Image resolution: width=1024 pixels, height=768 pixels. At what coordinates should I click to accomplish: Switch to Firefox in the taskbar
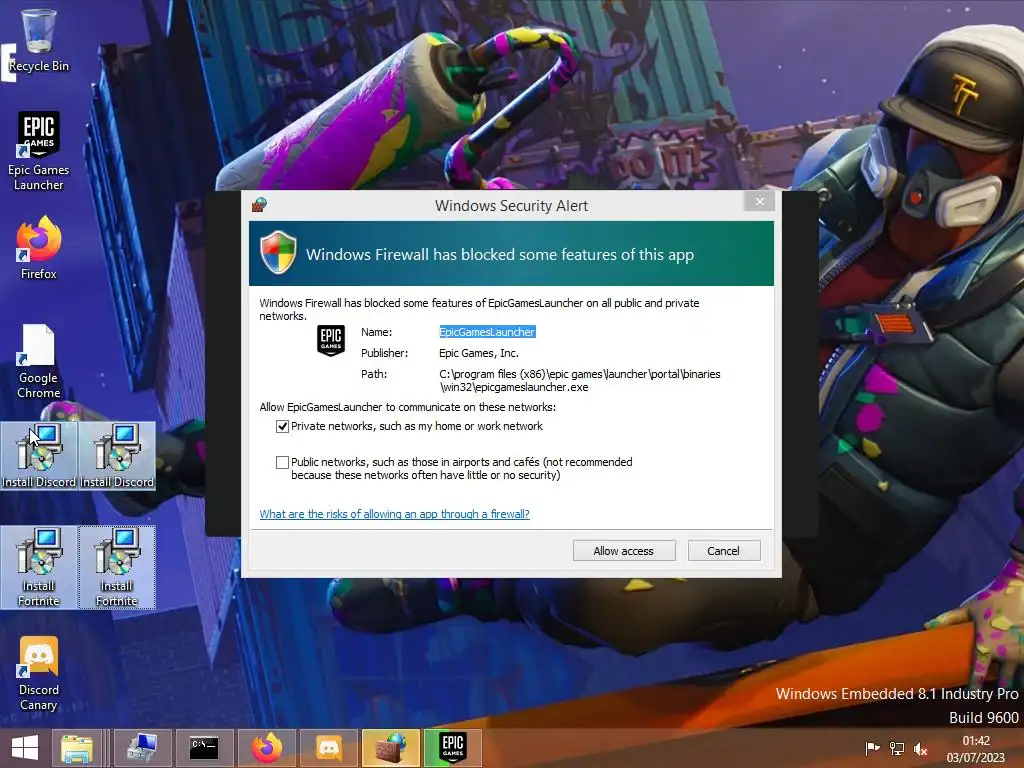[266, 748]
